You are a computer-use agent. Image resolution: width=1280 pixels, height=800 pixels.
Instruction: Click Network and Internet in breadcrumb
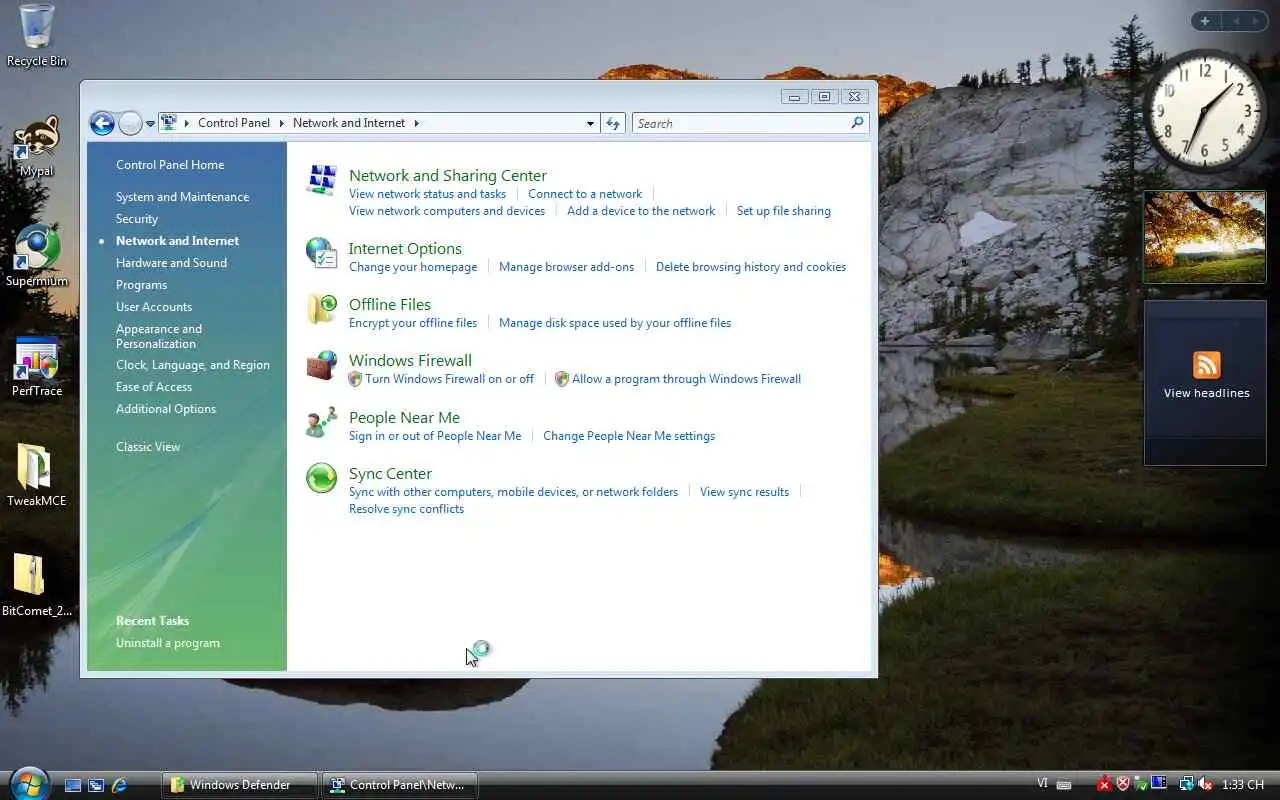(x=349, y=123)
